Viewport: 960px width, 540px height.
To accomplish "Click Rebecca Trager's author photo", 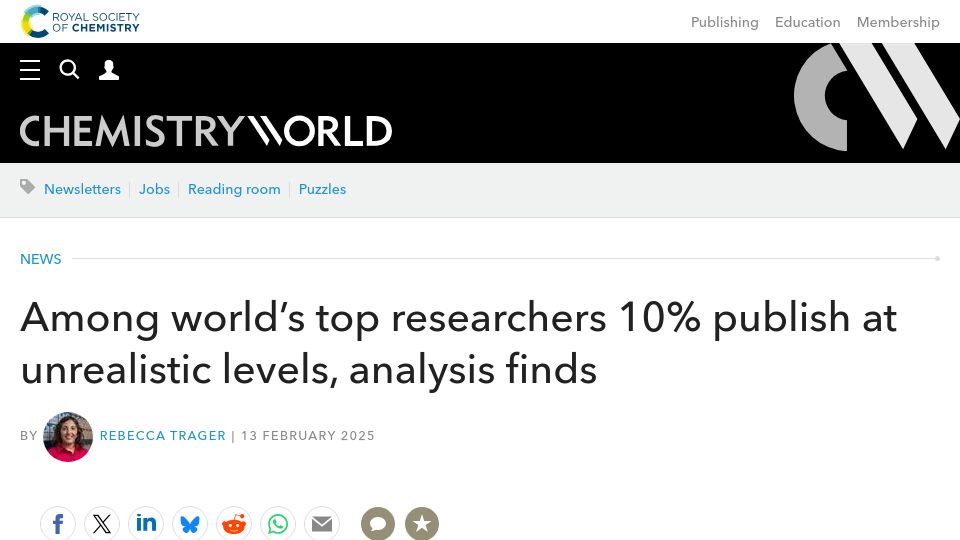I will click(68, 437).
